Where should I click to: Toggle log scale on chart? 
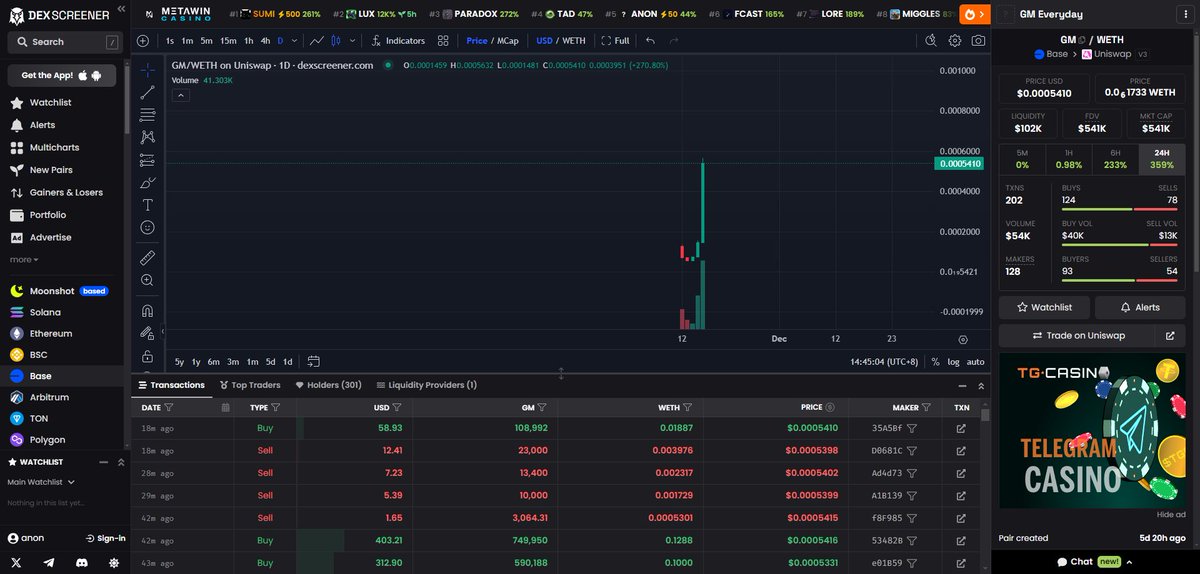pos(954,361)
